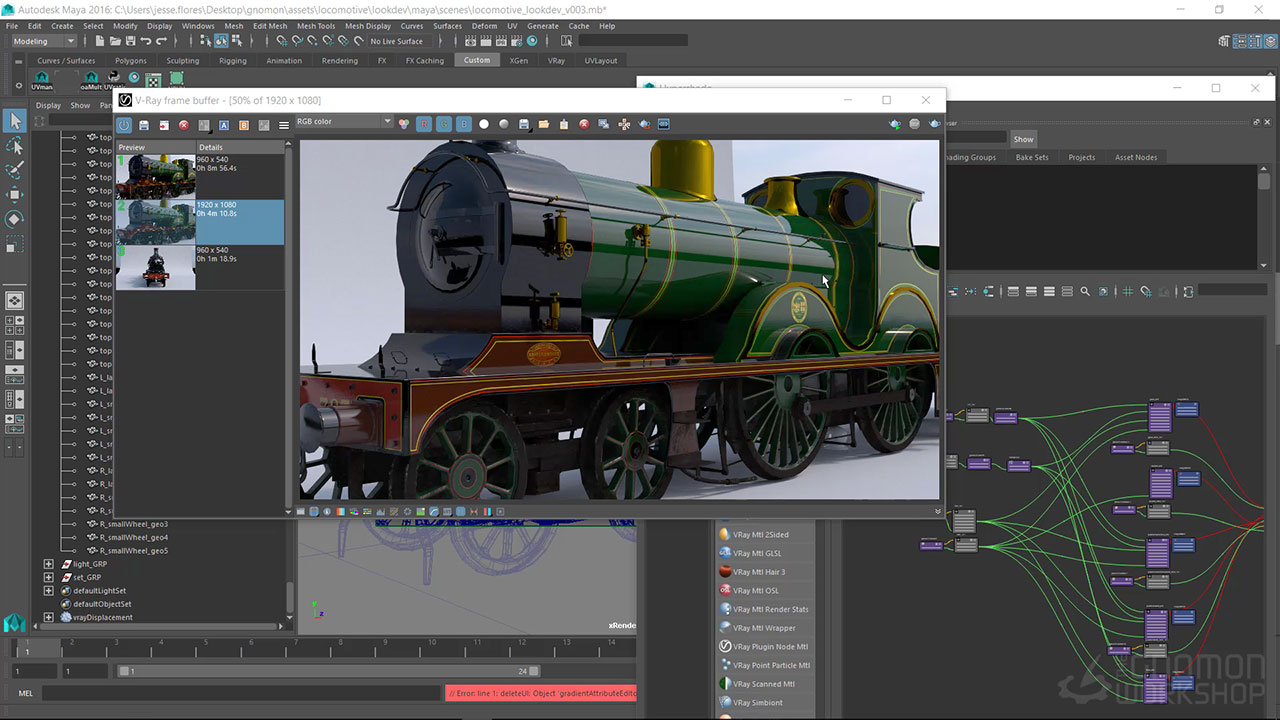The width and height of the screenshot is (1280, 720).
Task: Expand vrayDisplacement node in Outliner
Action: [x=48, y=617]
